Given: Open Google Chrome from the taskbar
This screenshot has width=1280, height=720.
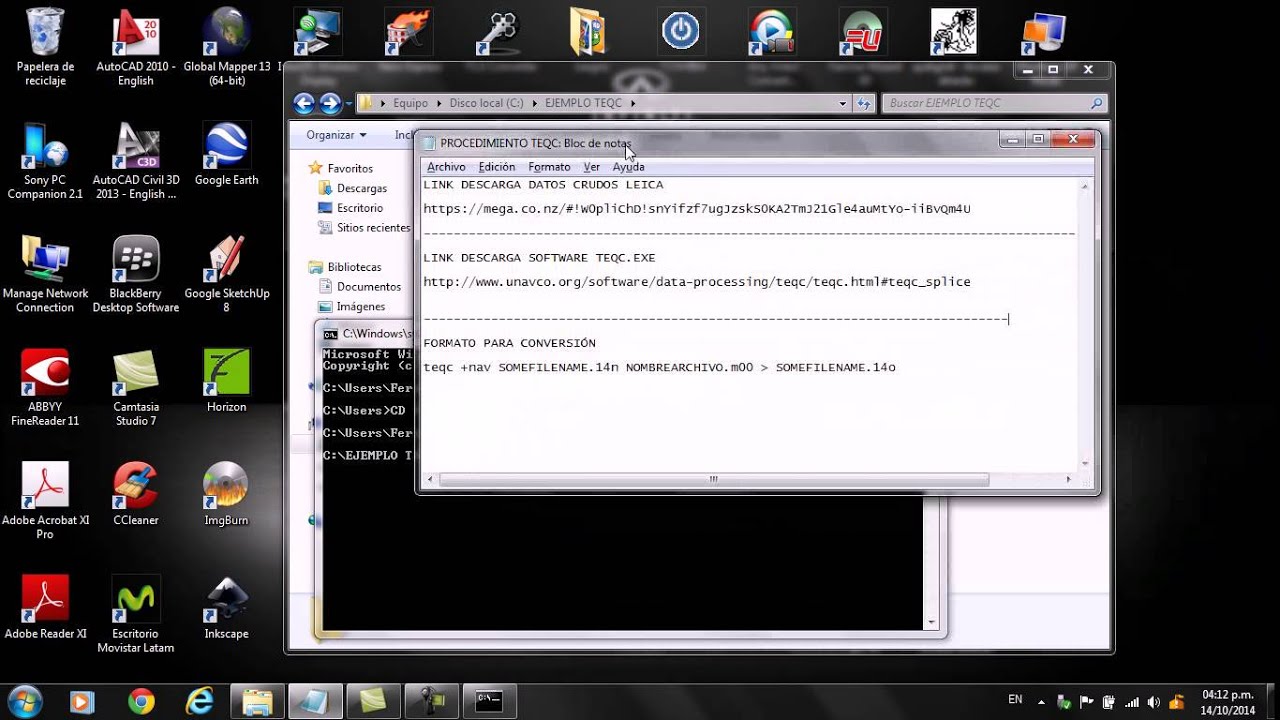Looking at the screenshot, I should [141, 701].
